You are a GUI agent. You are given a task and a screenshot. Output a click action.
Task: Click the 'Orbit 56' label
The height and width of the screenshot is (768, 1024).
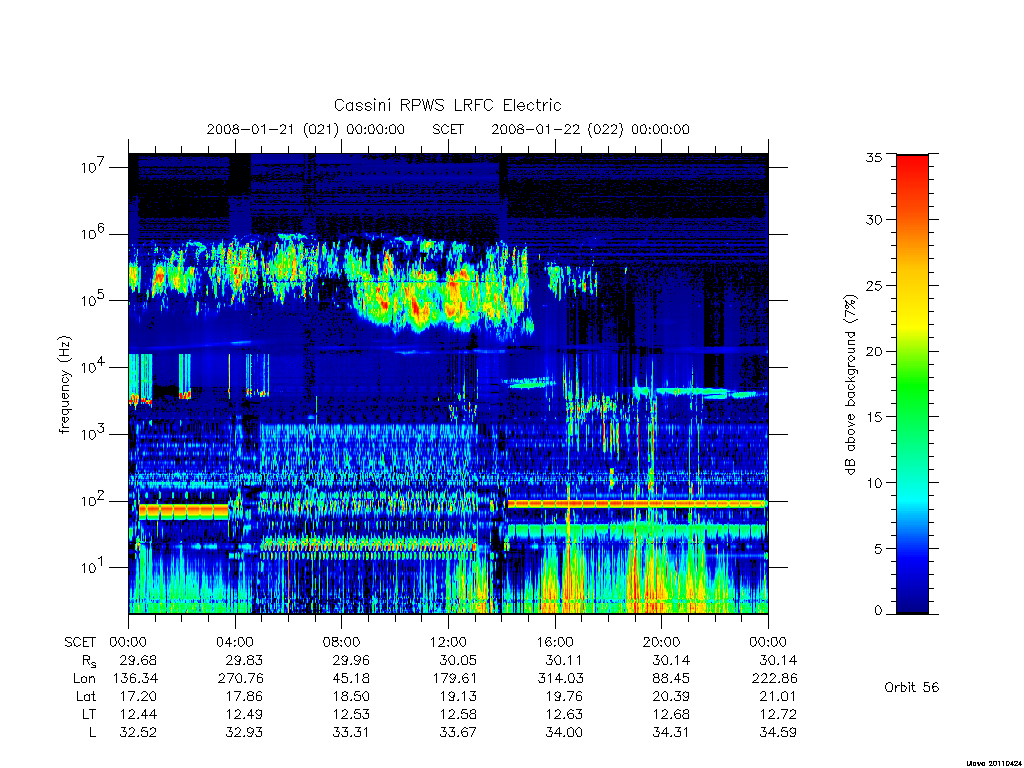pos(911,687)
